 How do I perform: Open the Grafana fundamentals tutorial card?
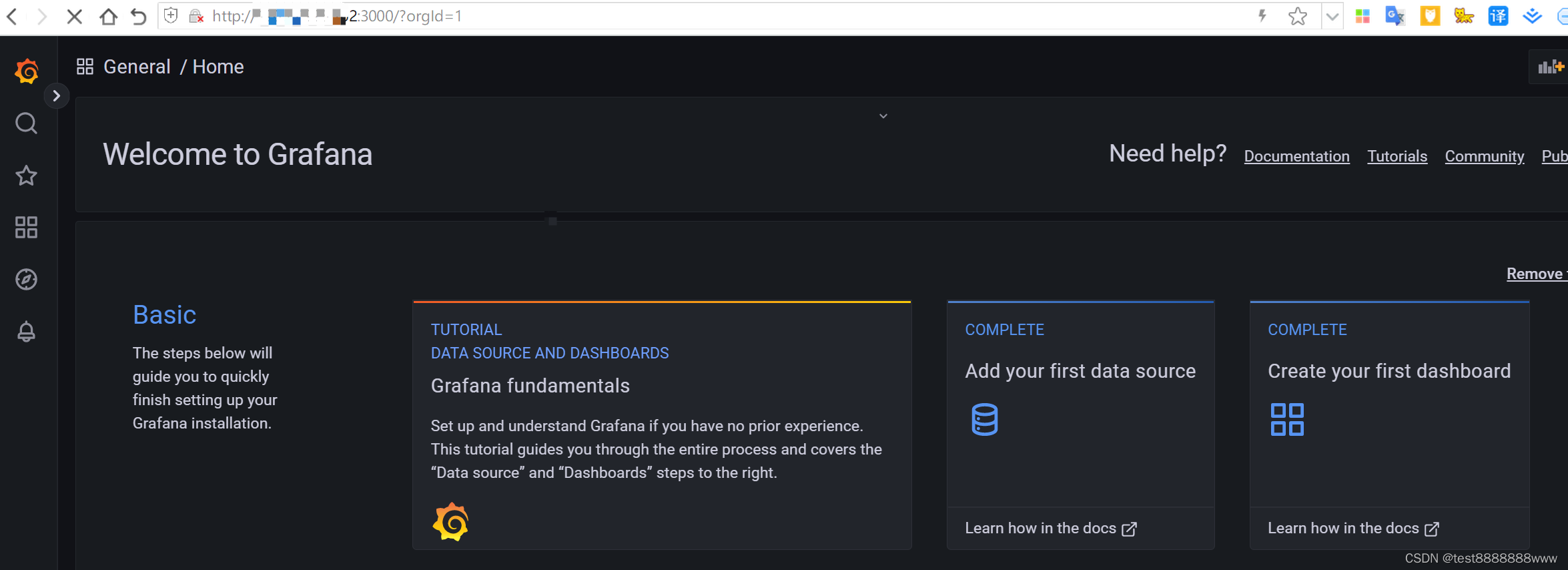click(662, 426)
